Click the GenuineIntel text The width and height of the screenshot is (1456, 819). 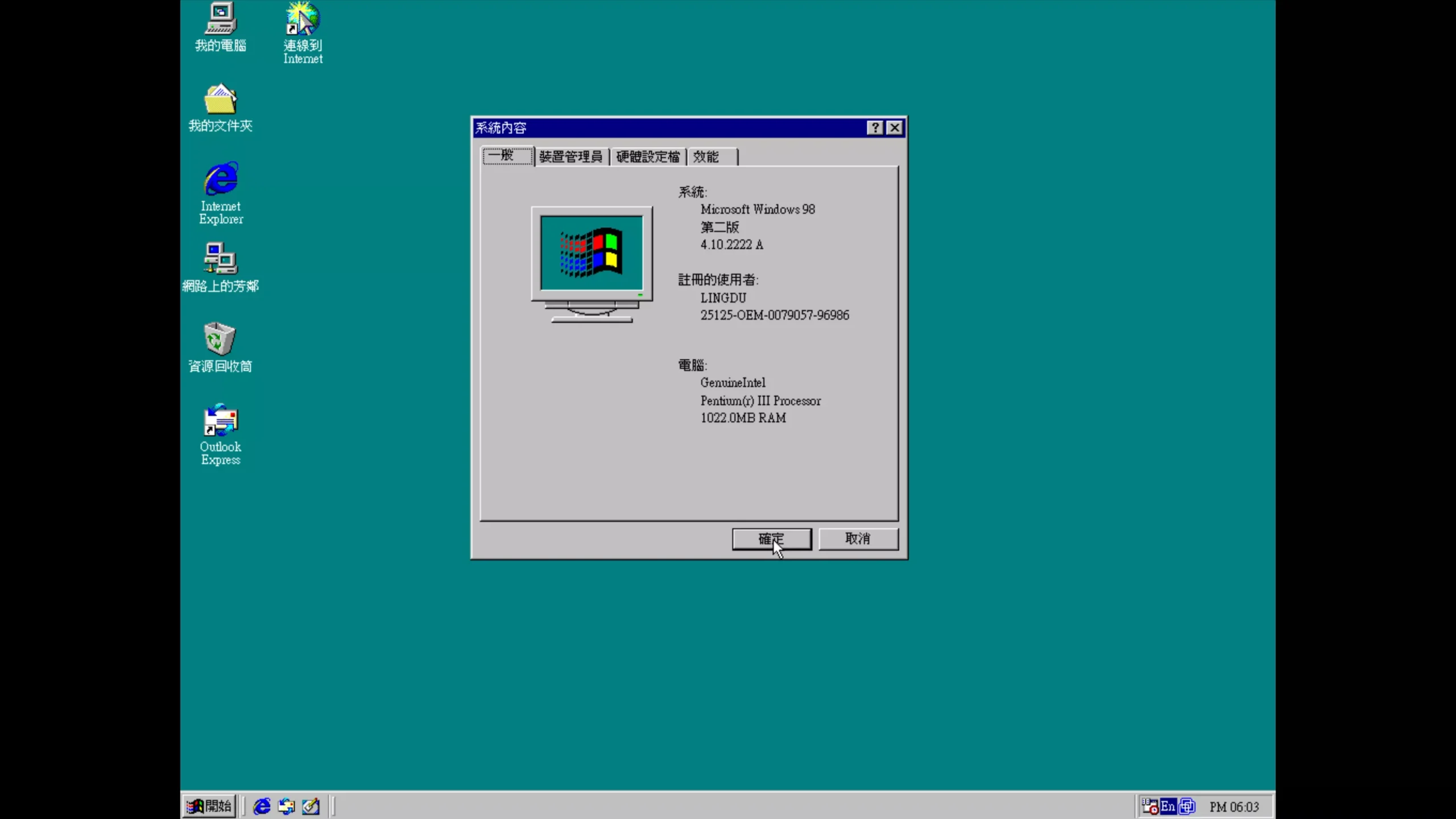(733, 383)
